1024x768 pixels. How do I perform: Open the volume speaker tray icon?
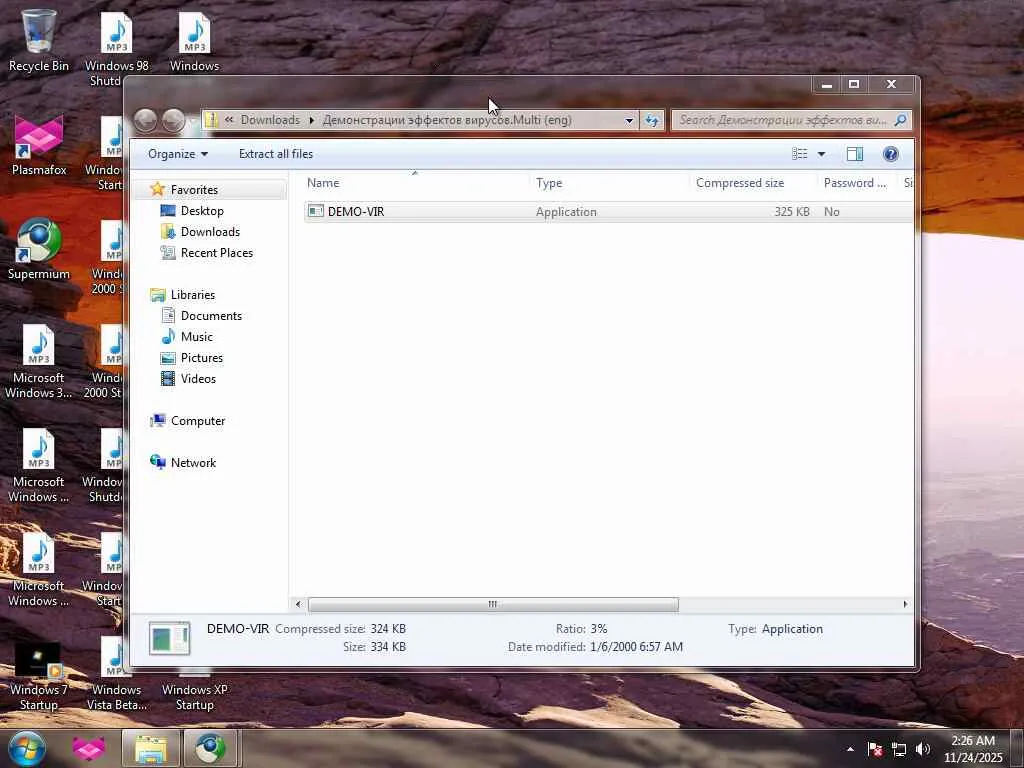coord(922,749)
